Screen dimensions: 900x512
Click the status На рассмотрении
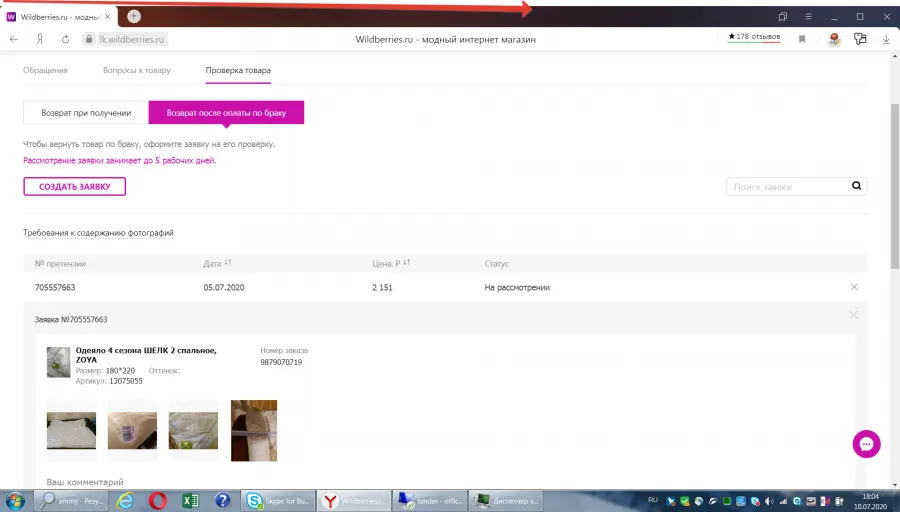[x=517, y=287]
